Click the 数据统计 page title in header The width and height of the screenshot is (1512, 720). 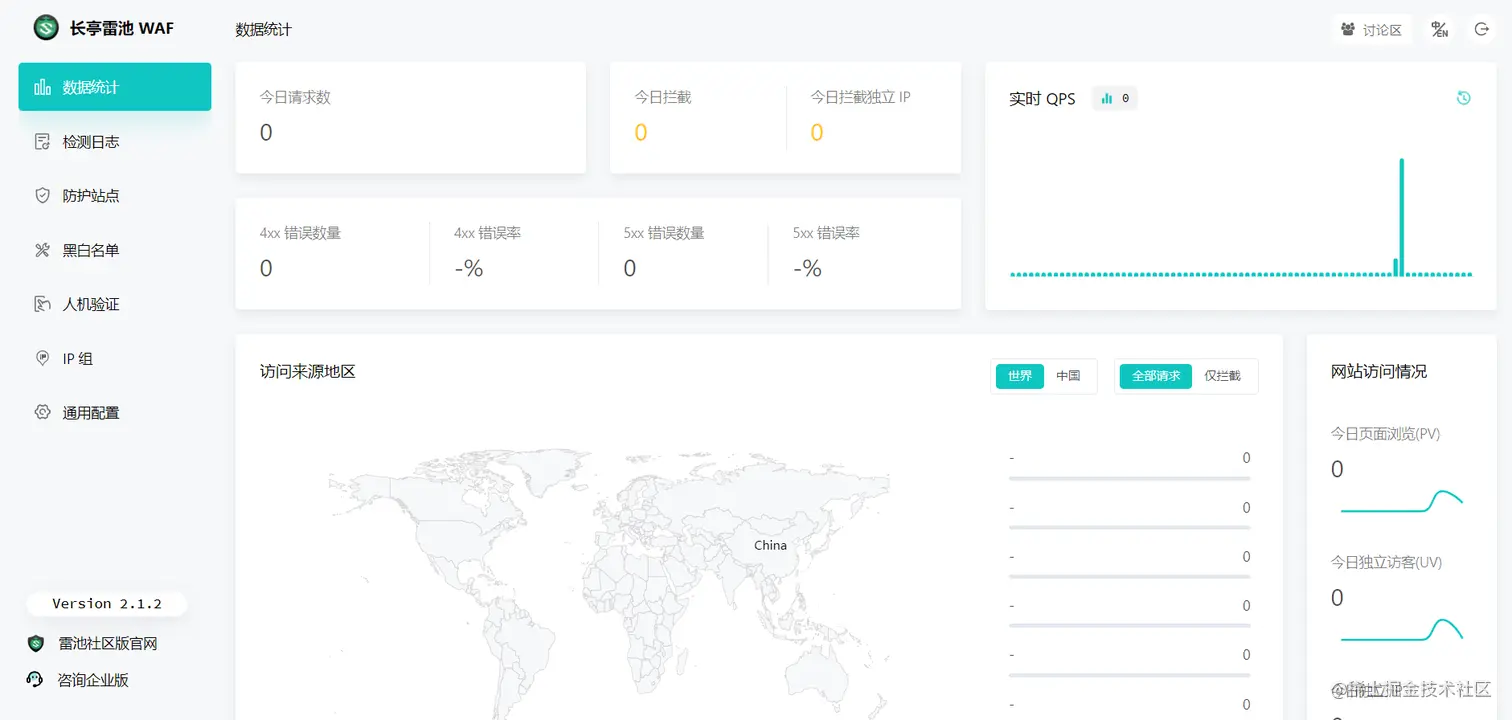coord(264,30)
